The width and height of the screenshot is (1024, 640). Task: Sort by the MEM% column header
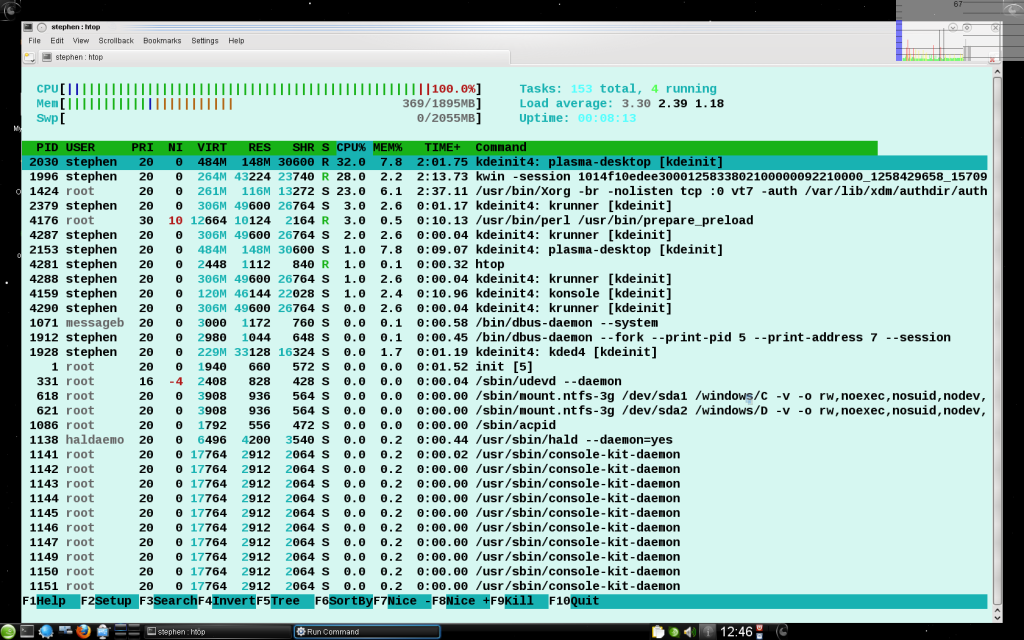387,148
